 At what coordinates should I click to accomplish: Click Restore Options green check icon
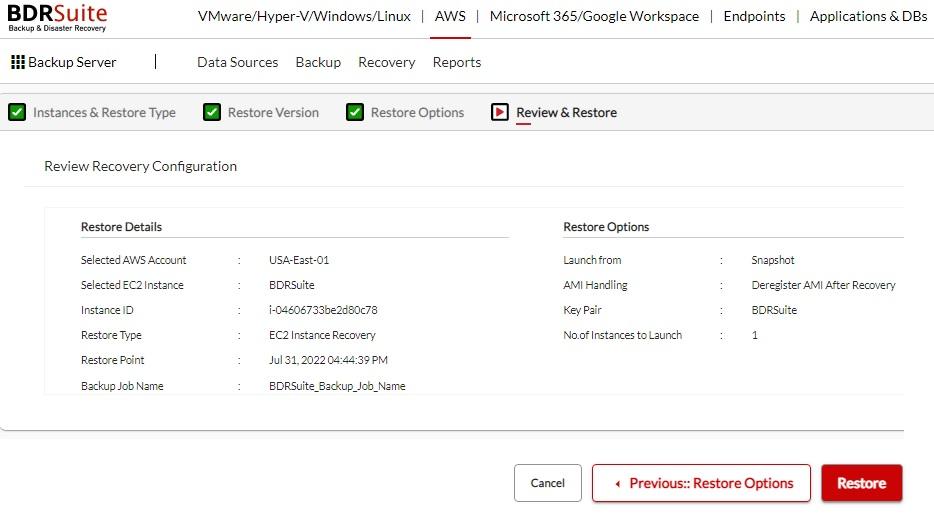tap(354, 112)
